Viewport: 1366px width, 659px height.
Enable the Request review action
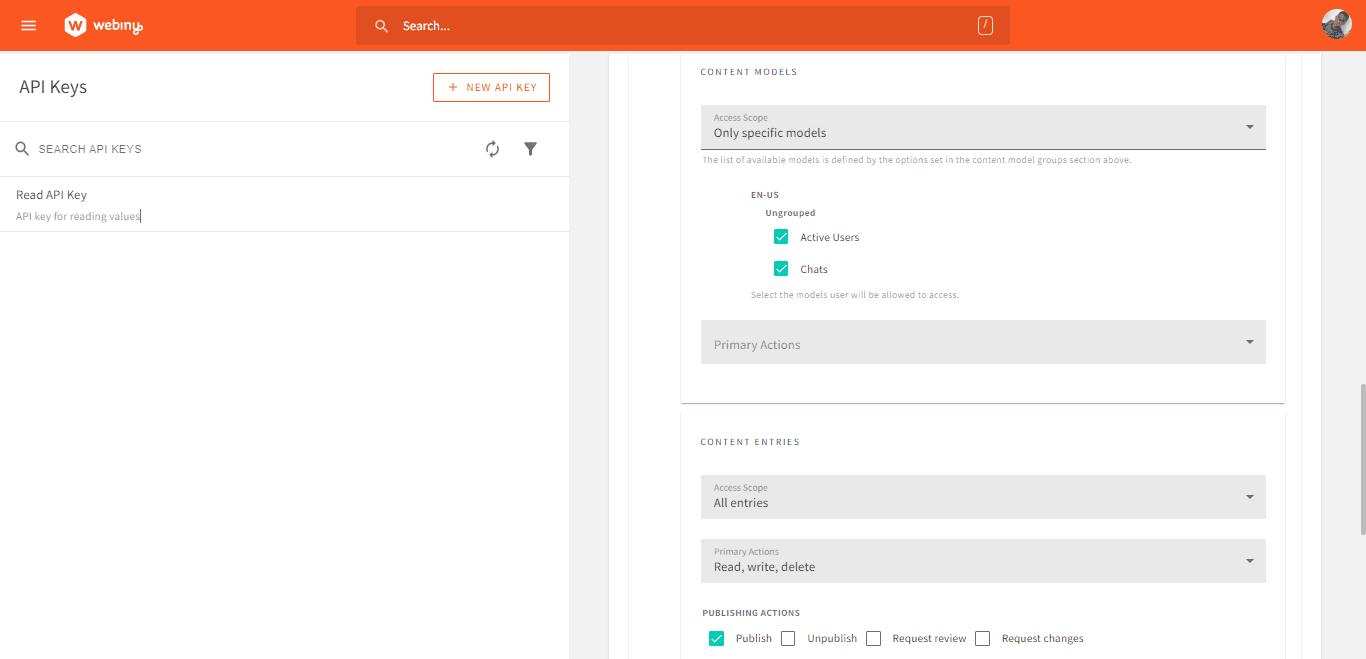873,637
